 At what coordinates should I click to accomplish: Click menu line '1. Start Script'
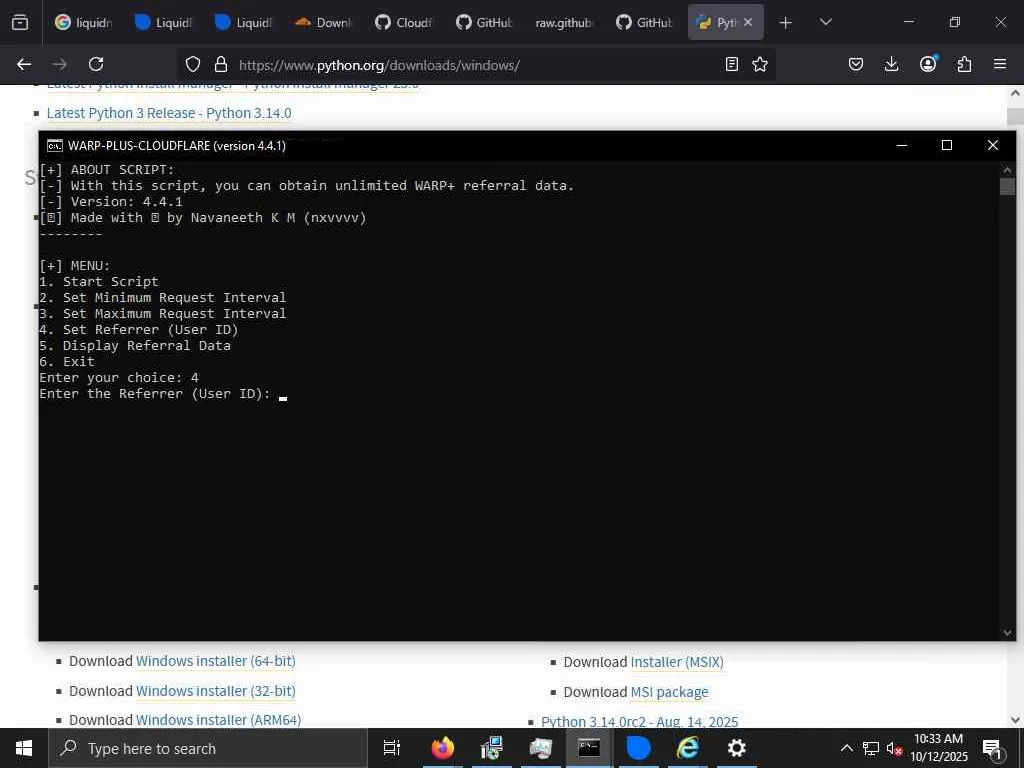[x=99, y=281]
